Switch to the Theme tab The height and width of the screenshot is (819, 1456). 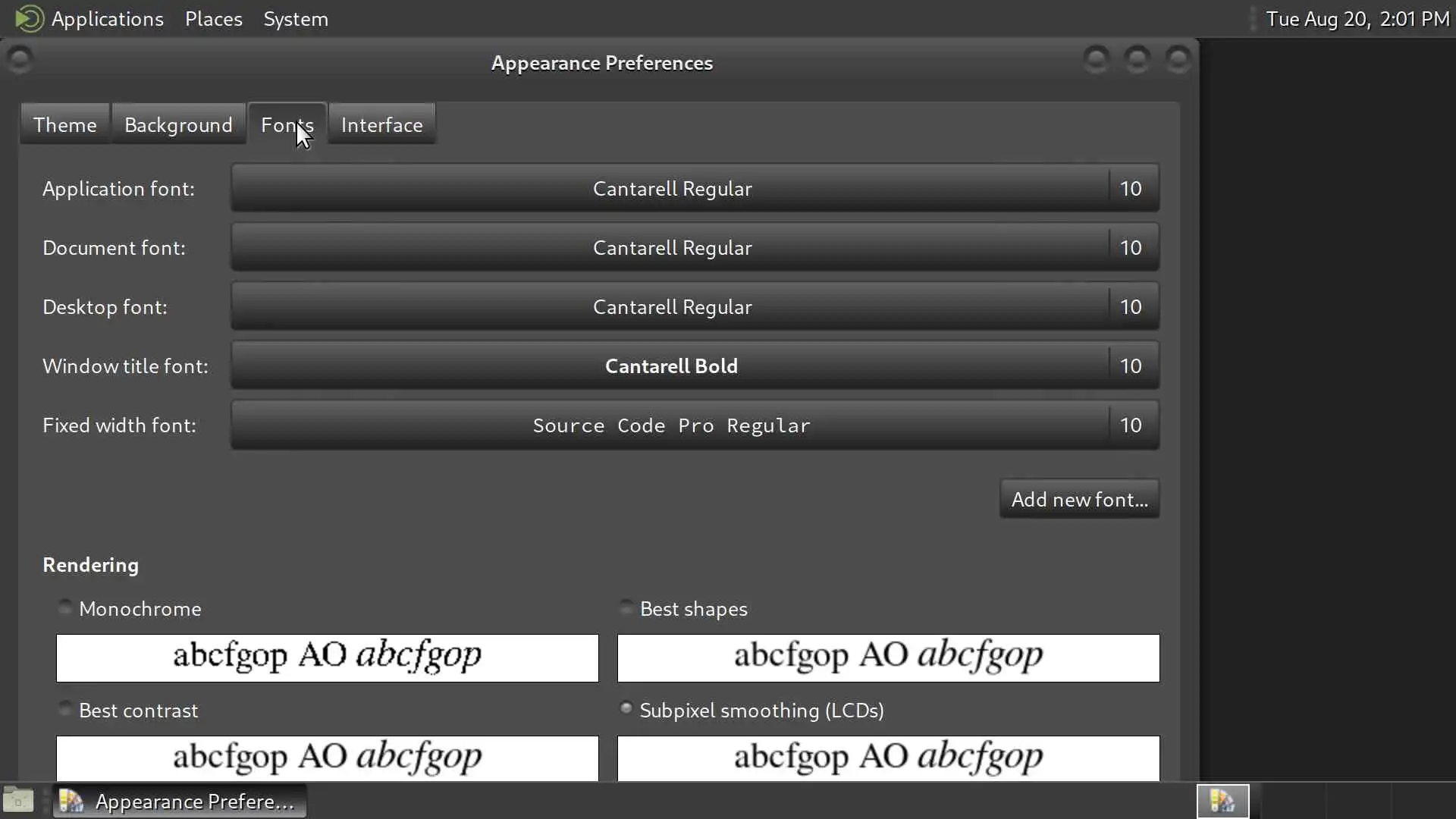65,124
